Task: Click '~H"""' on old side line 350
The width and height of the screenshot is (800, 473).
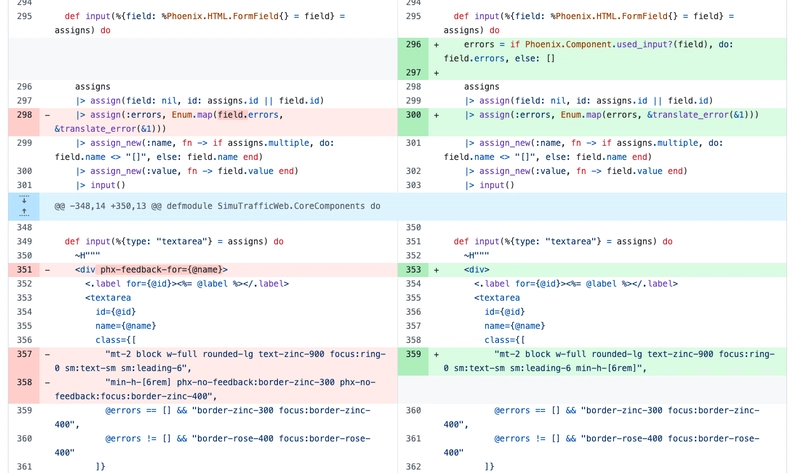Action: (87, 255)
